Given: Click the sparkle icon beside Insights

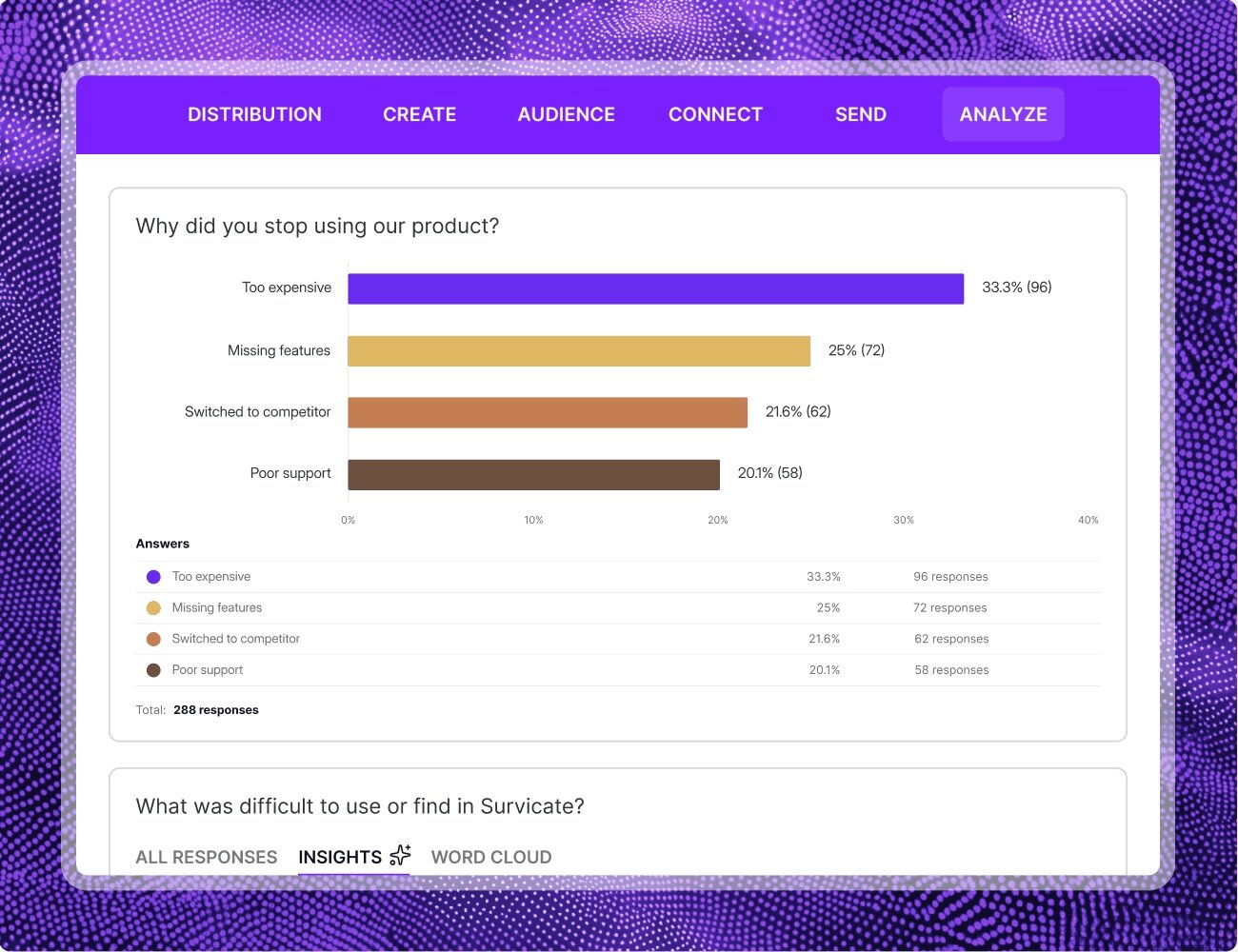Looking at the screenshot, I should click(x=400, y=855).
